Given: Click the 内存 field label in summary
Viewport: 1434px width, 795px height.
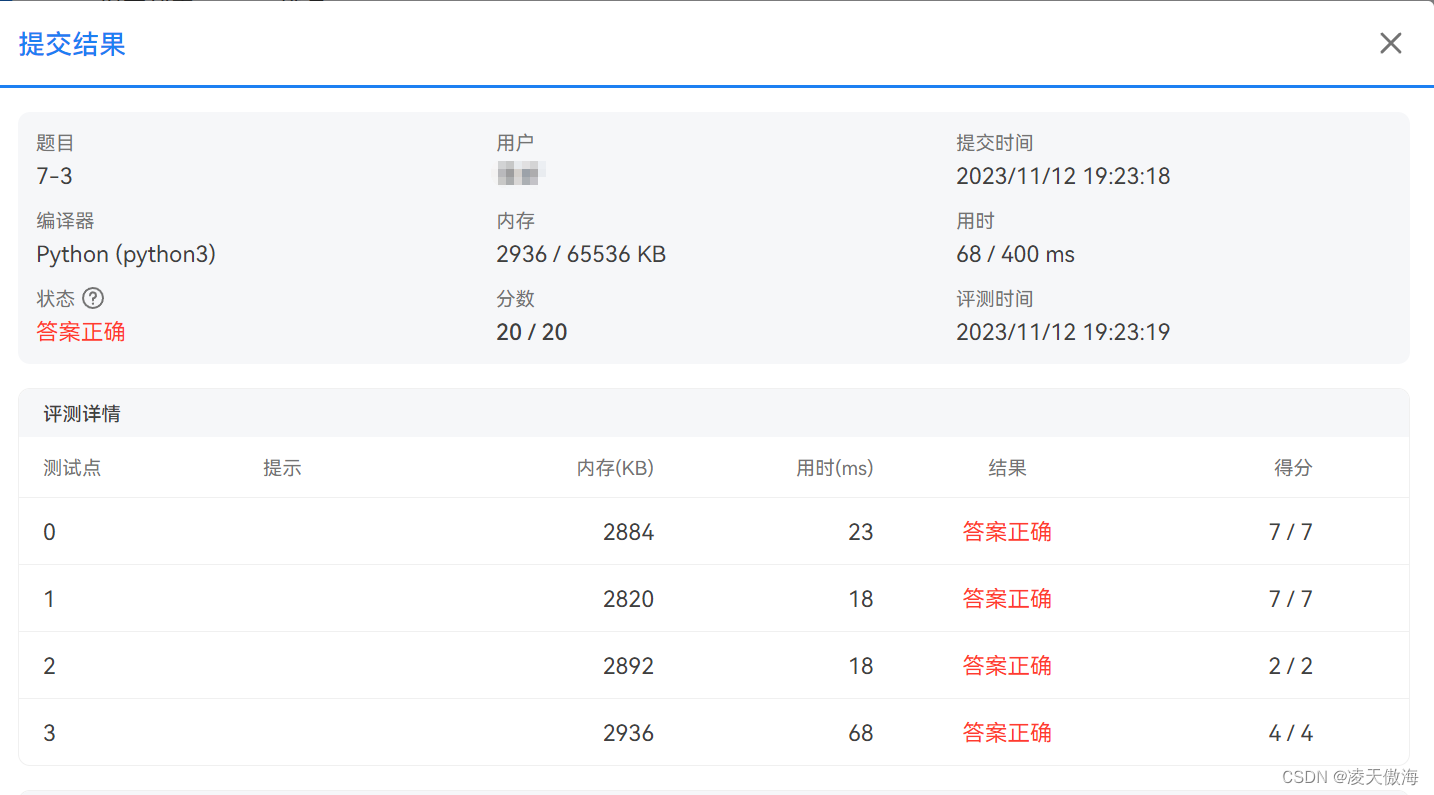Looking at the screenshot, I should (x=515, y=221).
